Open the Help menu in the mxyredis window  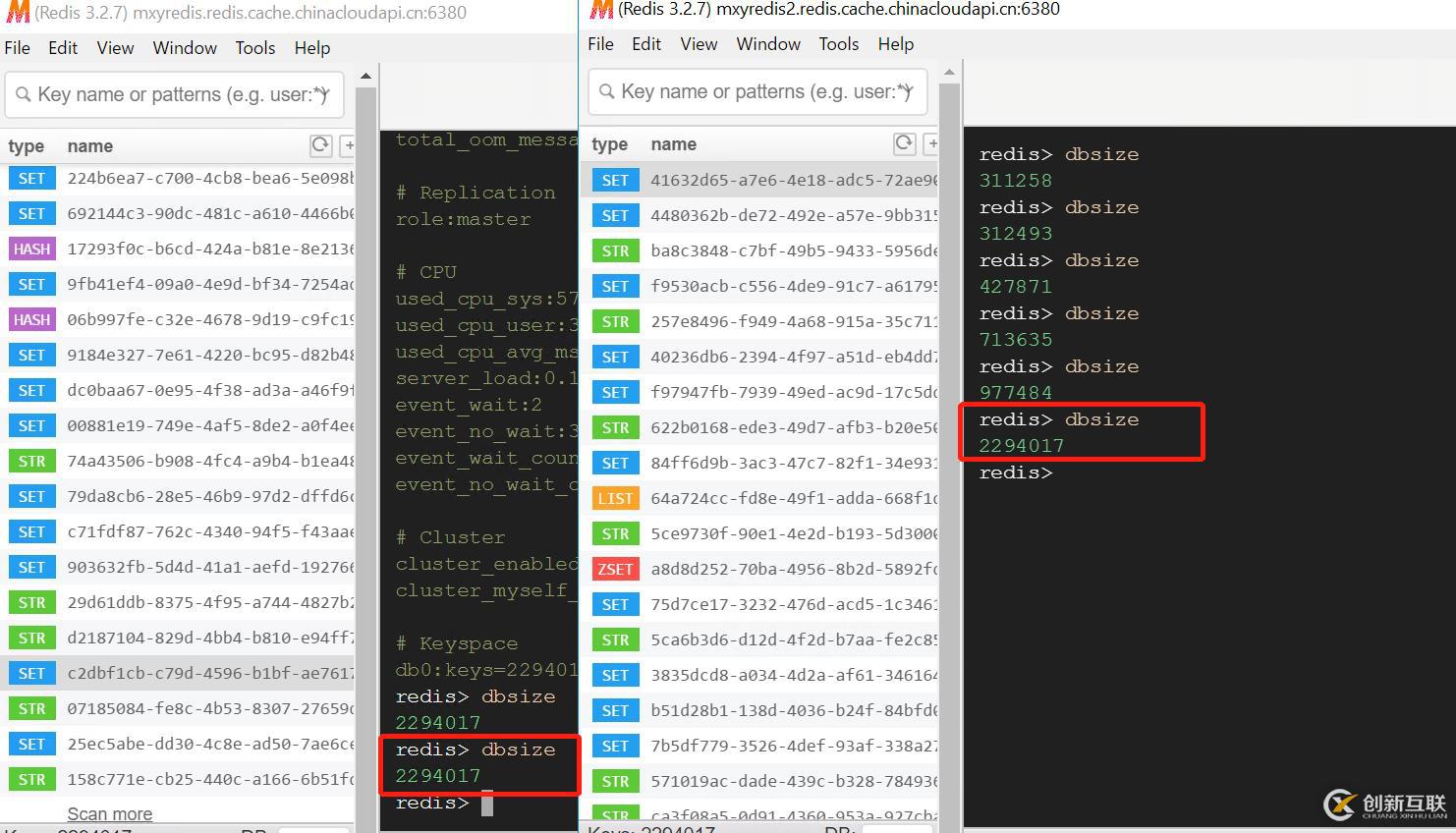[312, 48]
